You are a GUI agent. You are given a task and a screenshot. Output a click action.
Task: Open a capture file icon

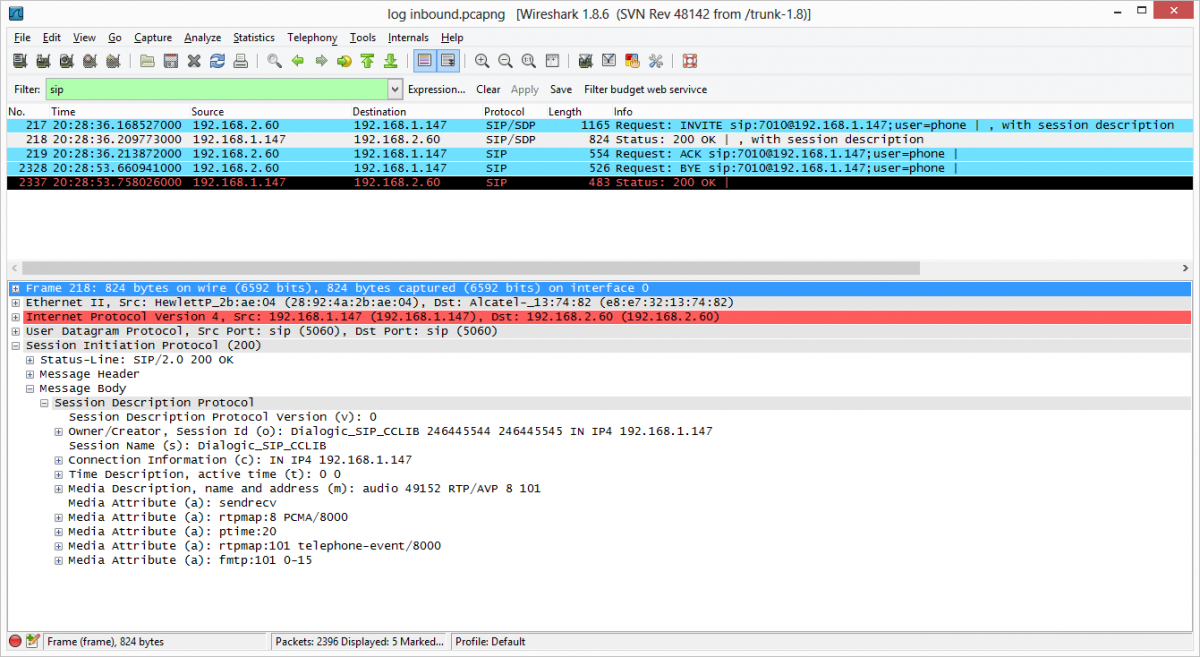[x=147, y=61]
